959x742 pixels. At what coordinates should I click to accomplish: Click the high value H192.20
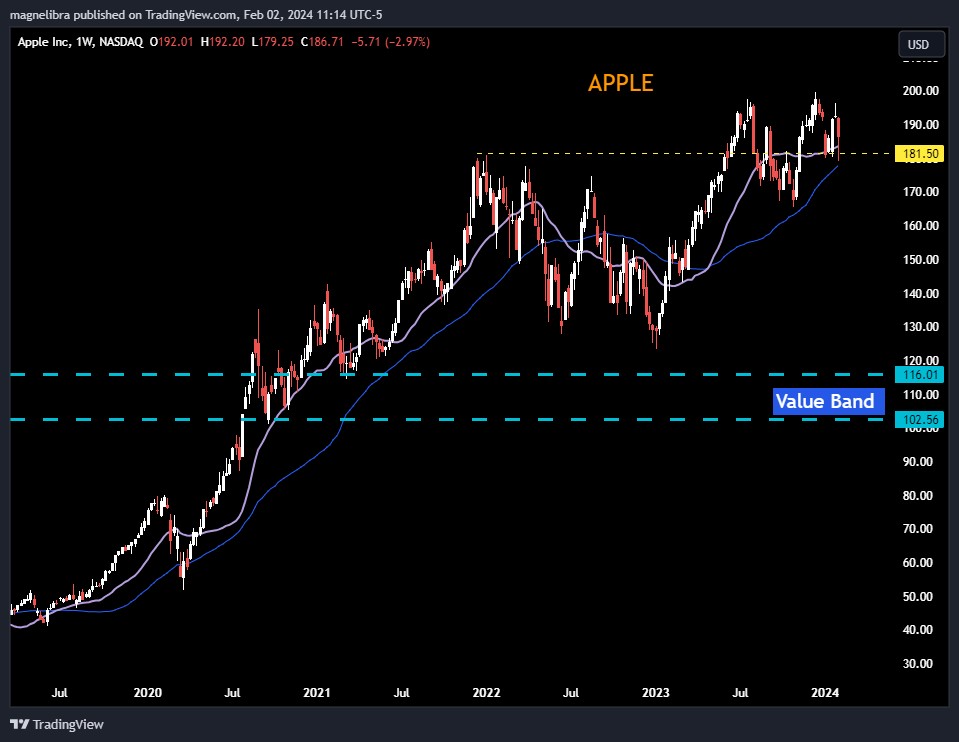[x=223, y=42]
